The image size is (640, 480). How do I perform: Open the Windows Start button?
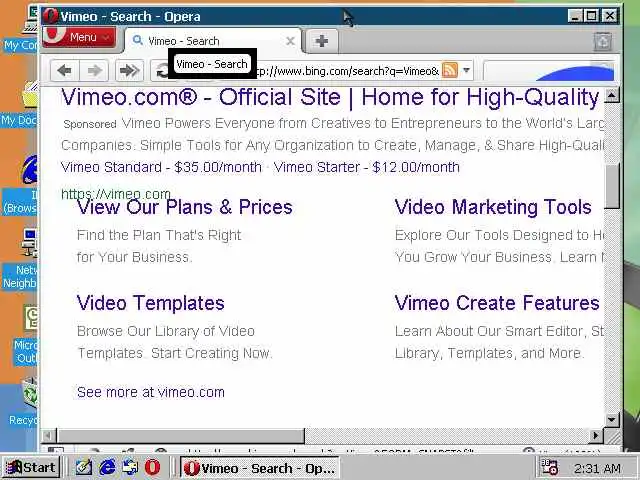(31, 467)
